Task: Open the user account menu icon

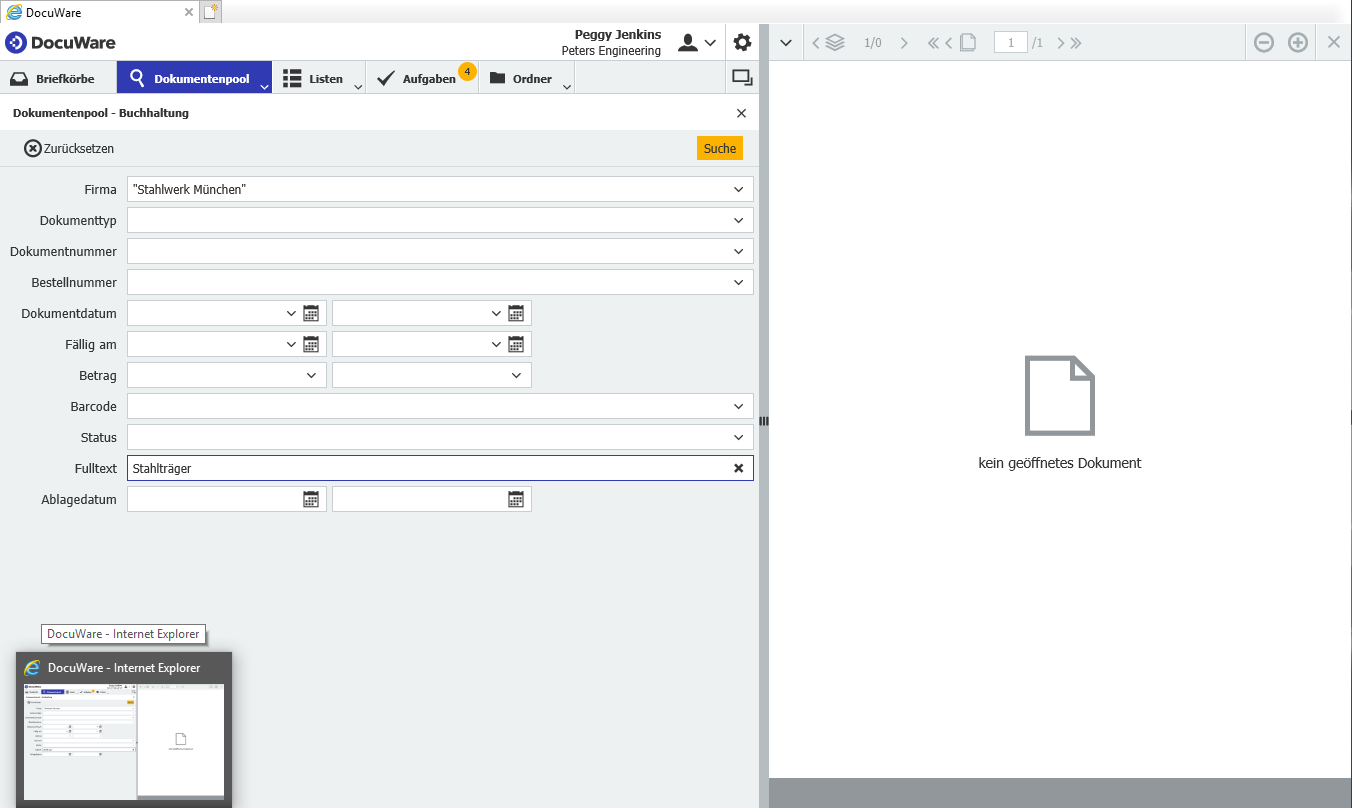Action: tap(689, 43)
